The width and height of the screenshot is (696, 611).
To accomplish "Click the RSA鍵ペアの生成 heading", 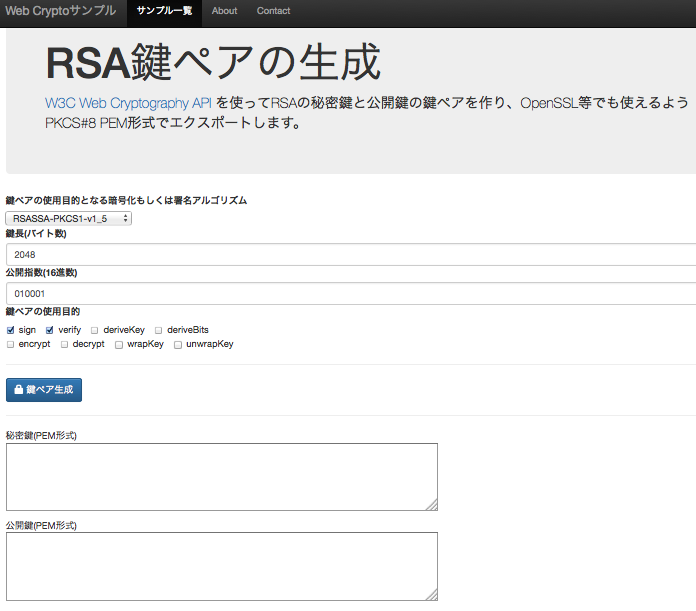I will pyautogui.click(x=213, y=62).
